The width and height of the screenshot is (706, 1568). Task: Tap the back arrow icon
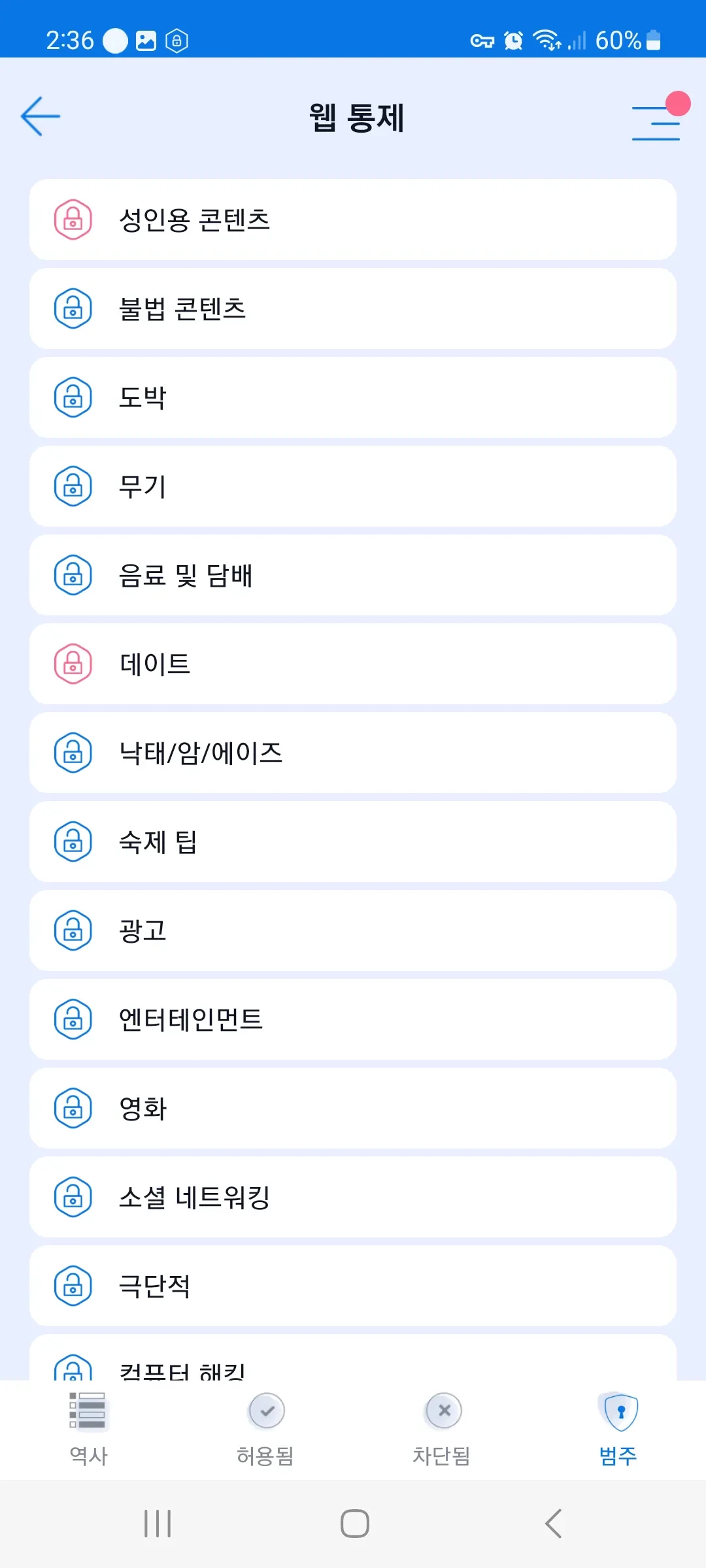pos(41,117)
